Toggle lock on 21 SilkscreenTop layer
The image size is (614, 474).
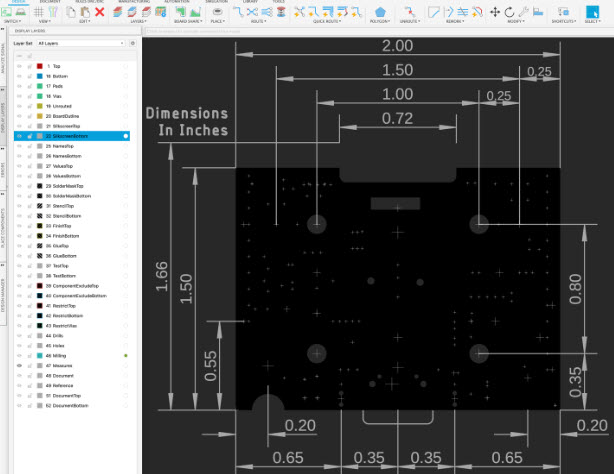30,126
